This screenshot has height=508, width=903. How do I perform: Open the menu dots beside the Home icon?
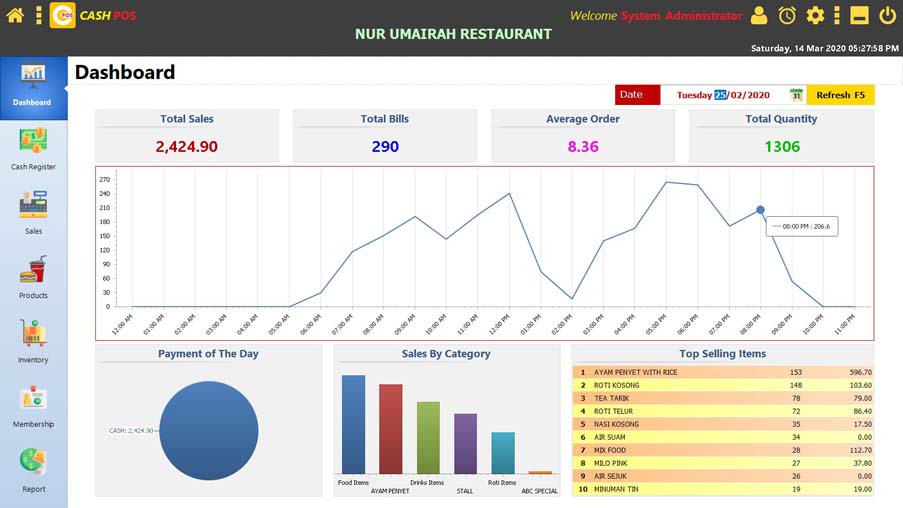39,15
